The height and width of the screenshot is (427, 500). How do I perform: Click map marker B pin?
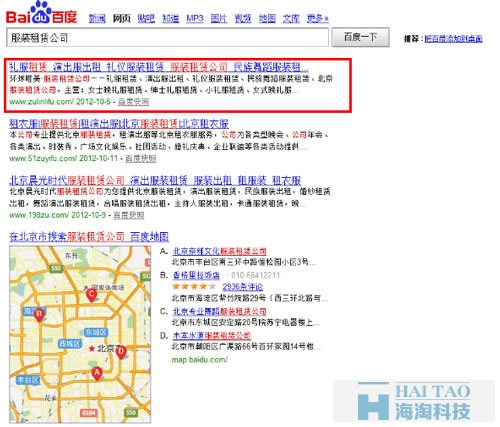(39, 314)
